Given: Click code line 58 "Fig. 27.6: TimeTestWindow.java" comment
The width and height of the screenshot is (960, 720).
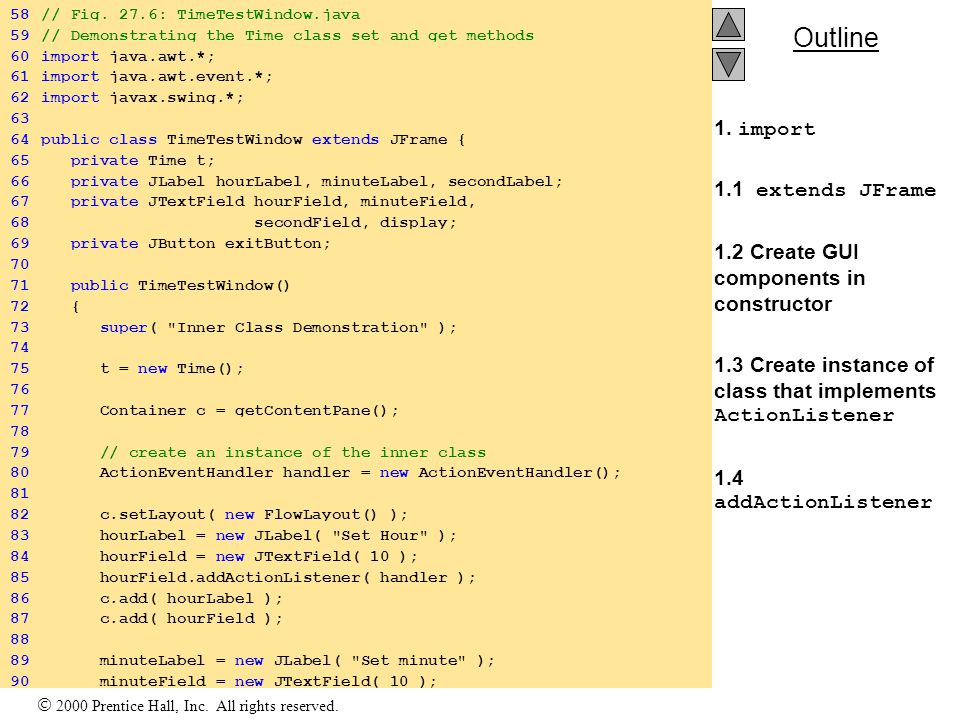Looking at the screenshot, I should (x=201, y=14).
